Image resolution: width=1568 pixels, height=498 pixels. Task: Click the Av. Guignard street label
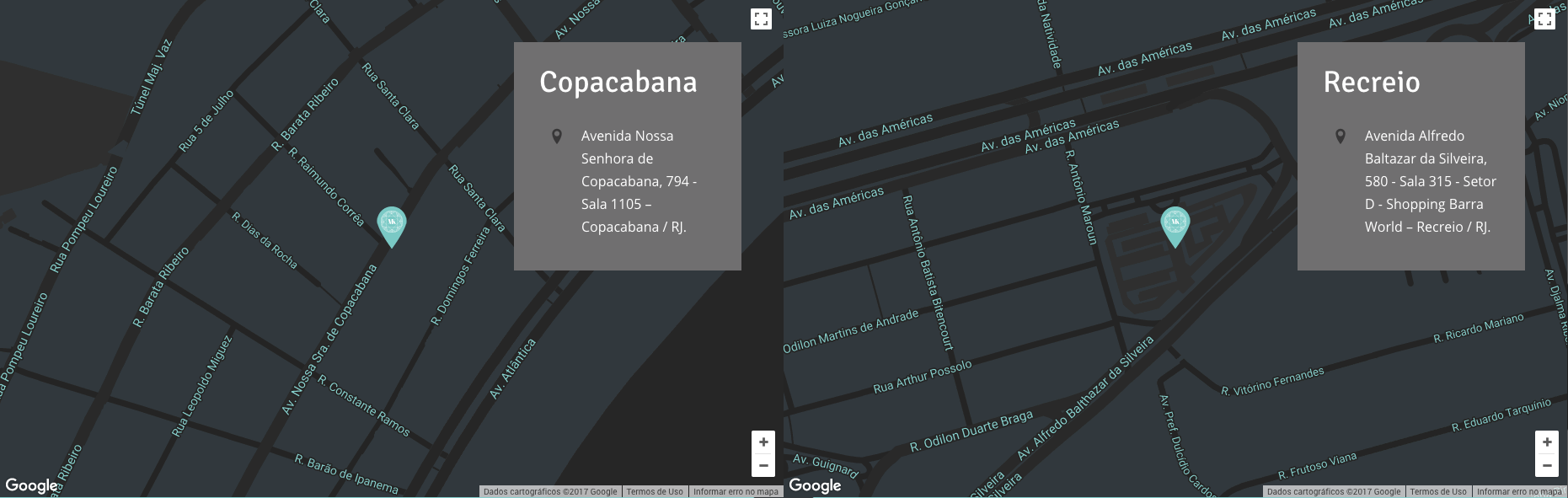pos(826,465)
